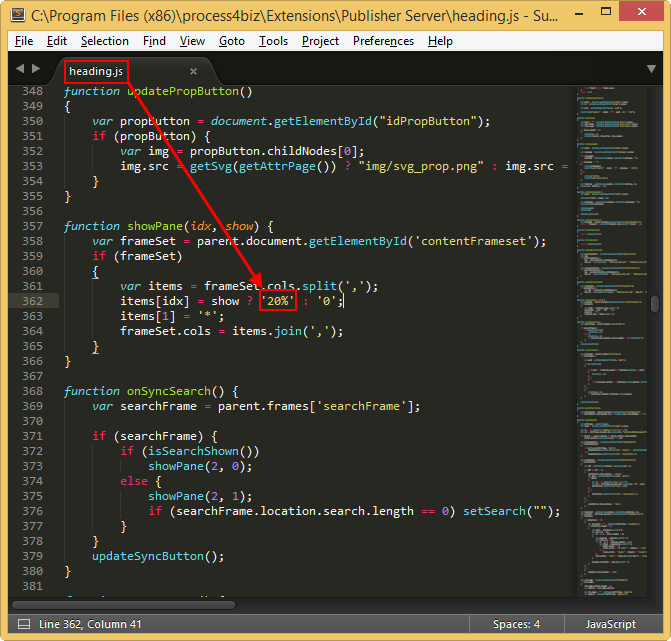Click 'contentFrameset' string literal
The image size is (671, 641).
click(x=474, y=241)
